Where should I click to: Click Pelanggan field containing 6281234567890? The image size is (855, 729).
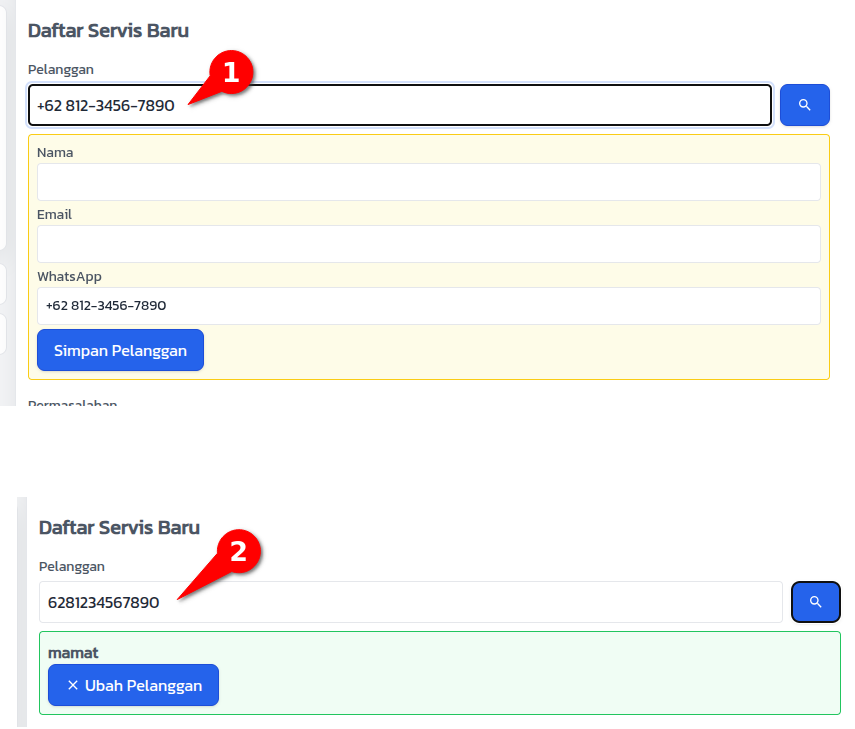[x=411, y=602]
